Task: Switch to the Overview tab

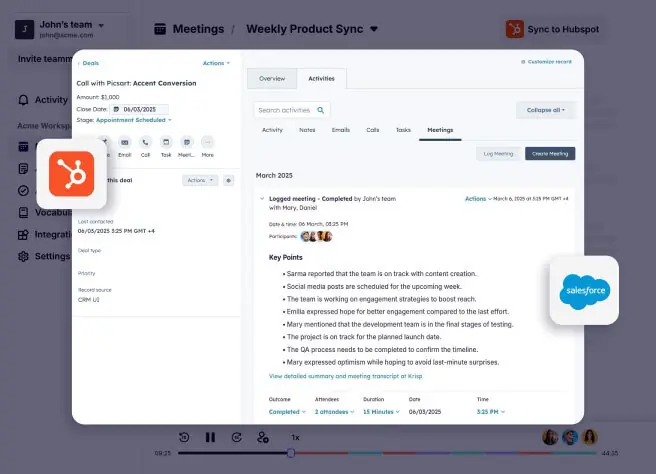Action: (272, 79)
